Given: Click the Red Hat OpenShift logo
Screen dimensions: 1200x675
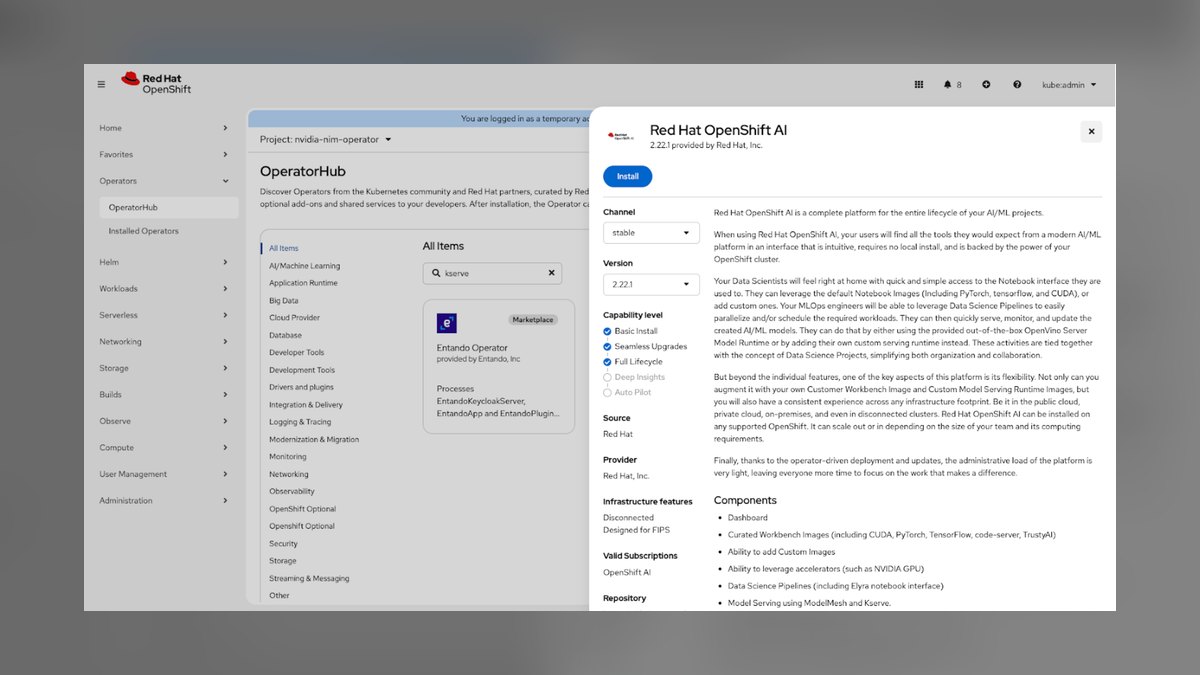Looking at the screenshot, I should point(156,83).
